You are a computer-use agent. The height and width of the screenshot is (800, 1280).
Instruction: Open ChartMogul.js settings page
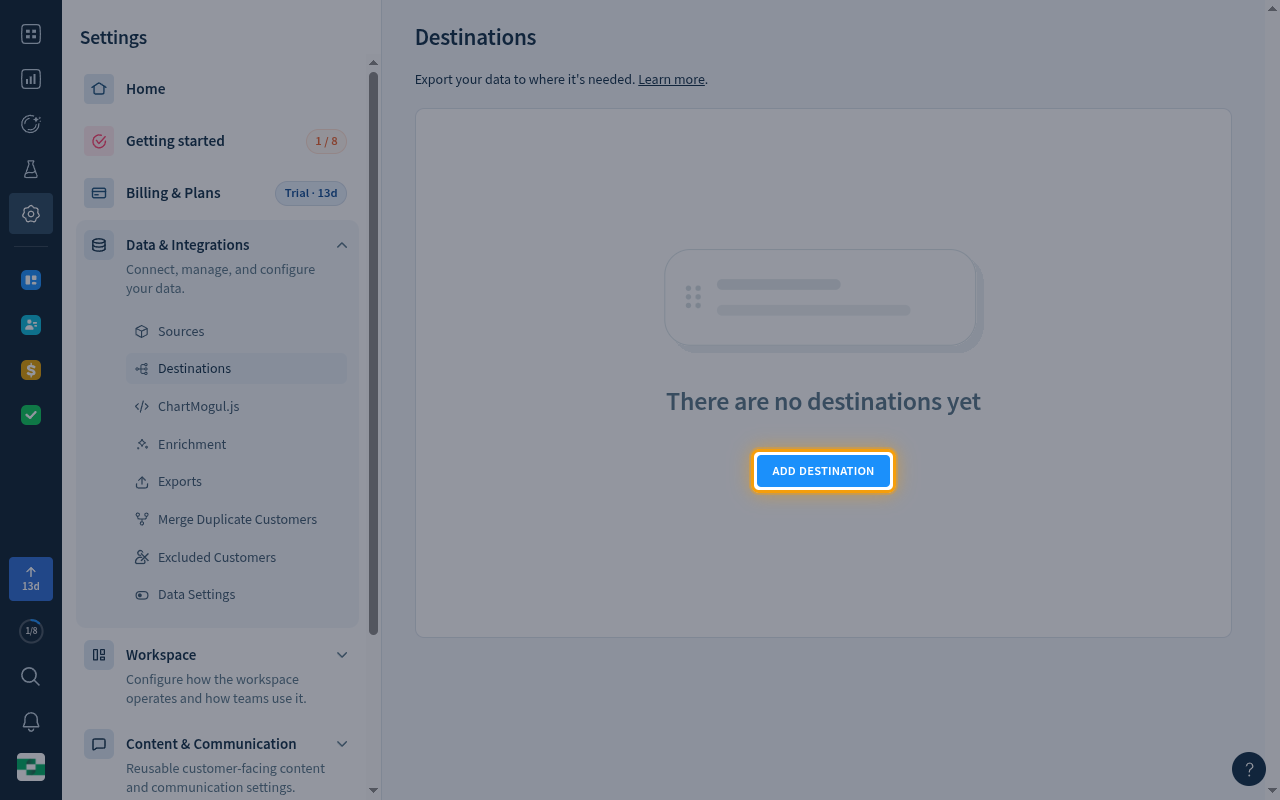237,407
